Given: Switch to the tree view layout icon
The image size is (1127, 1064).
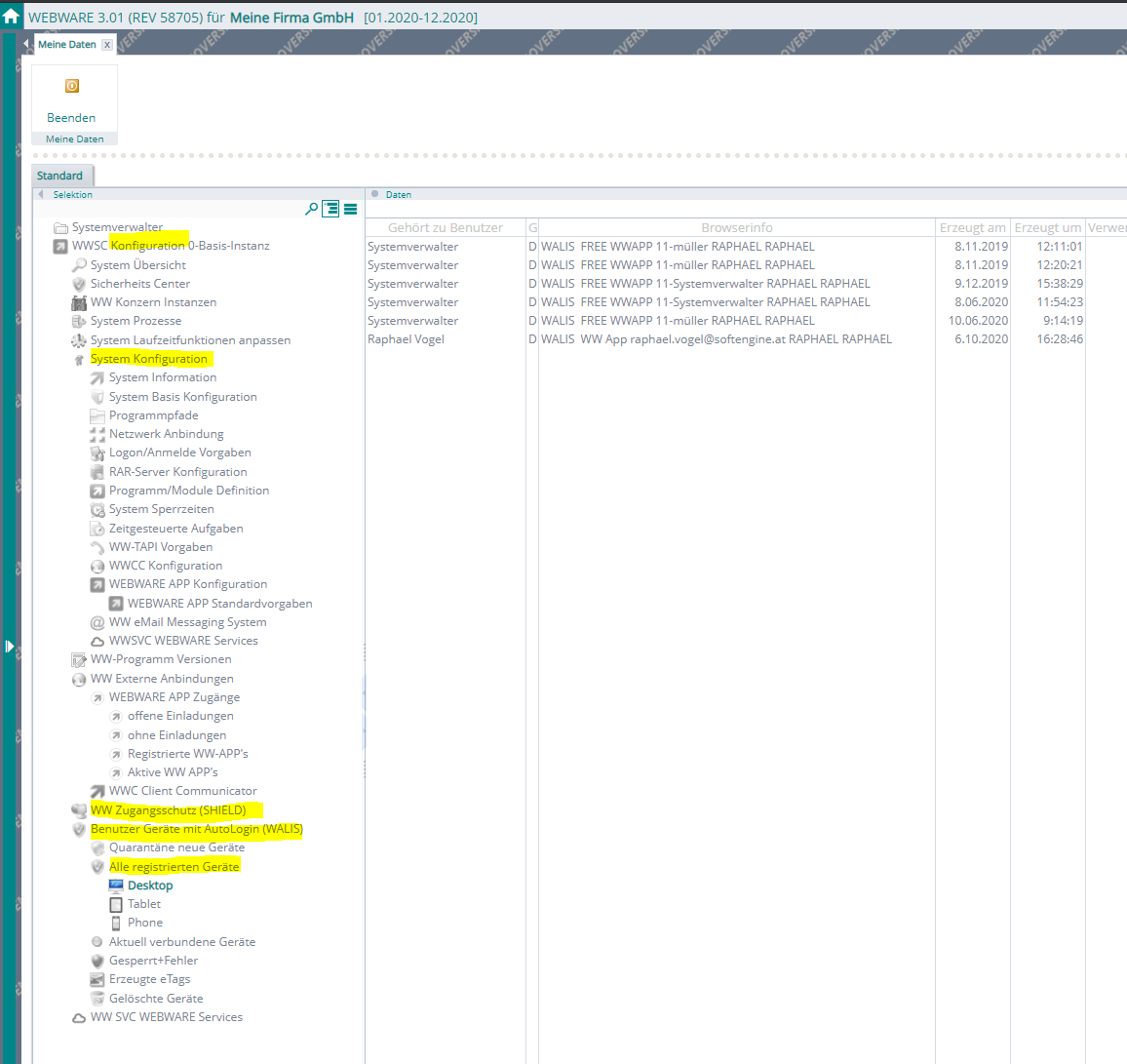Looking at the screenshot, I should [x=330, y=209].
